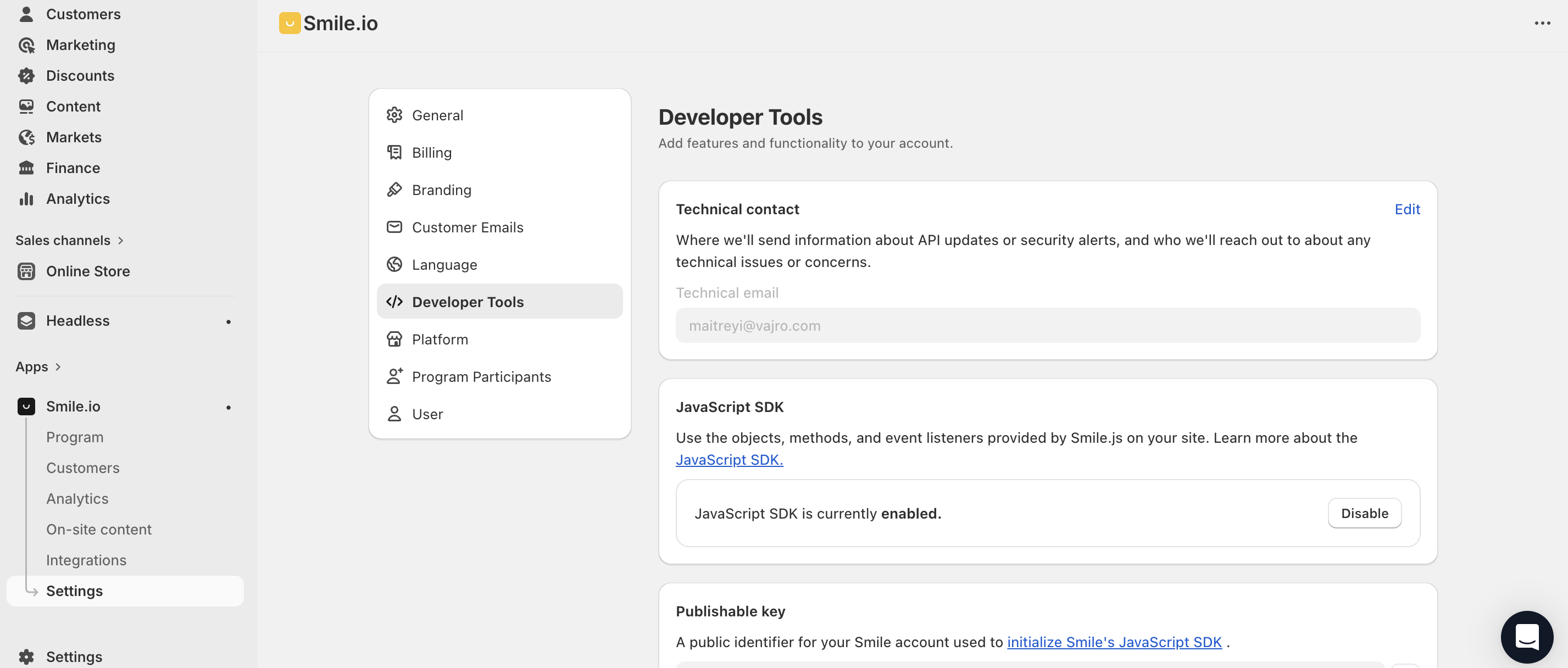Viewport: 1568px width, 668px height.
Task: Open the three-dot more options menu
Action: tap(1542, 23)
